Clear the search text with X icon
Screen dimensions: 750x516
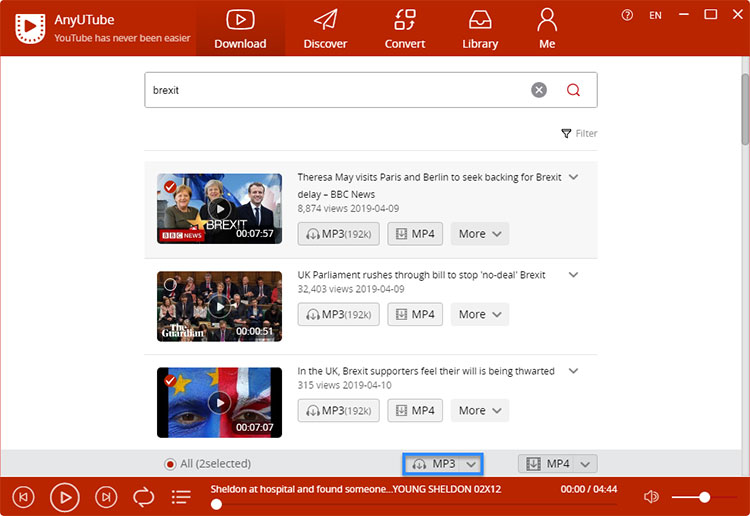click(539, 90)
